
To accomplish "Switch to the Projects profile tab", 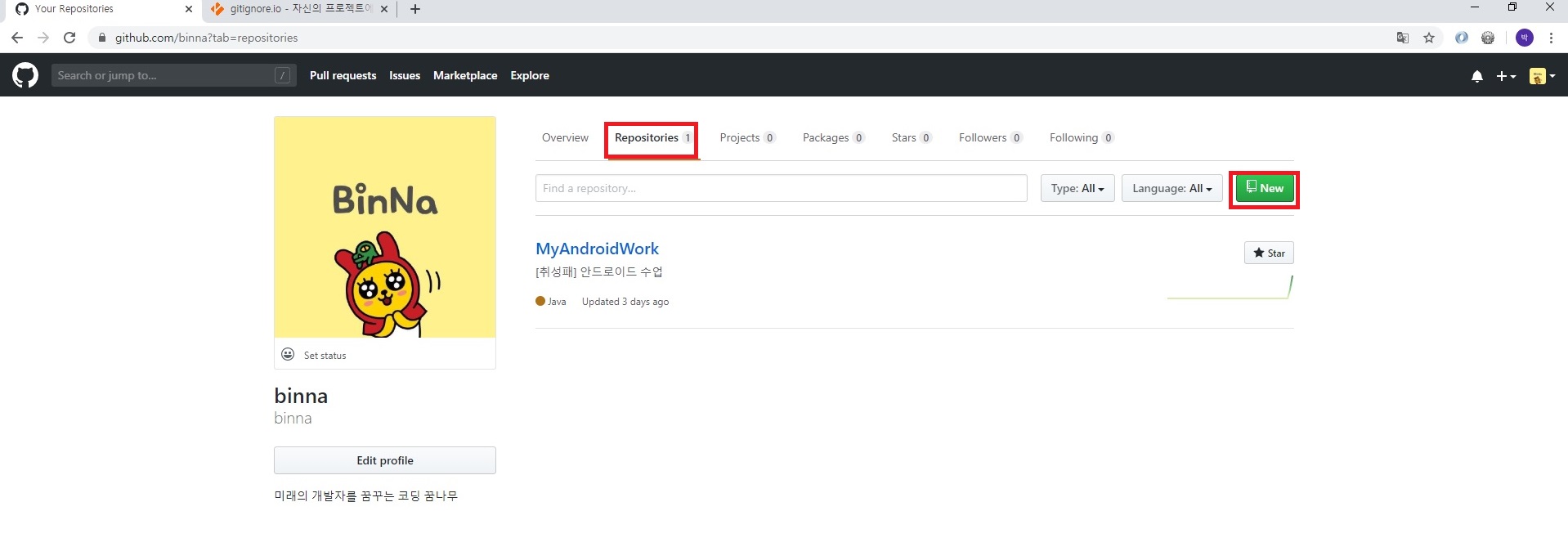I will [x=747, y=137].
